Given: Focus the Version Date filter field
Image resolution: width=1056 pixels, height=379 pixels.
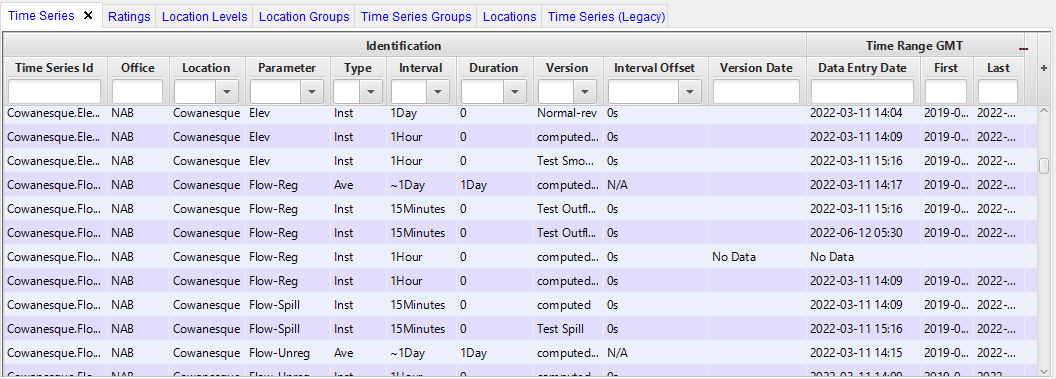Looking at the screenshot, I should coord(756,92).
